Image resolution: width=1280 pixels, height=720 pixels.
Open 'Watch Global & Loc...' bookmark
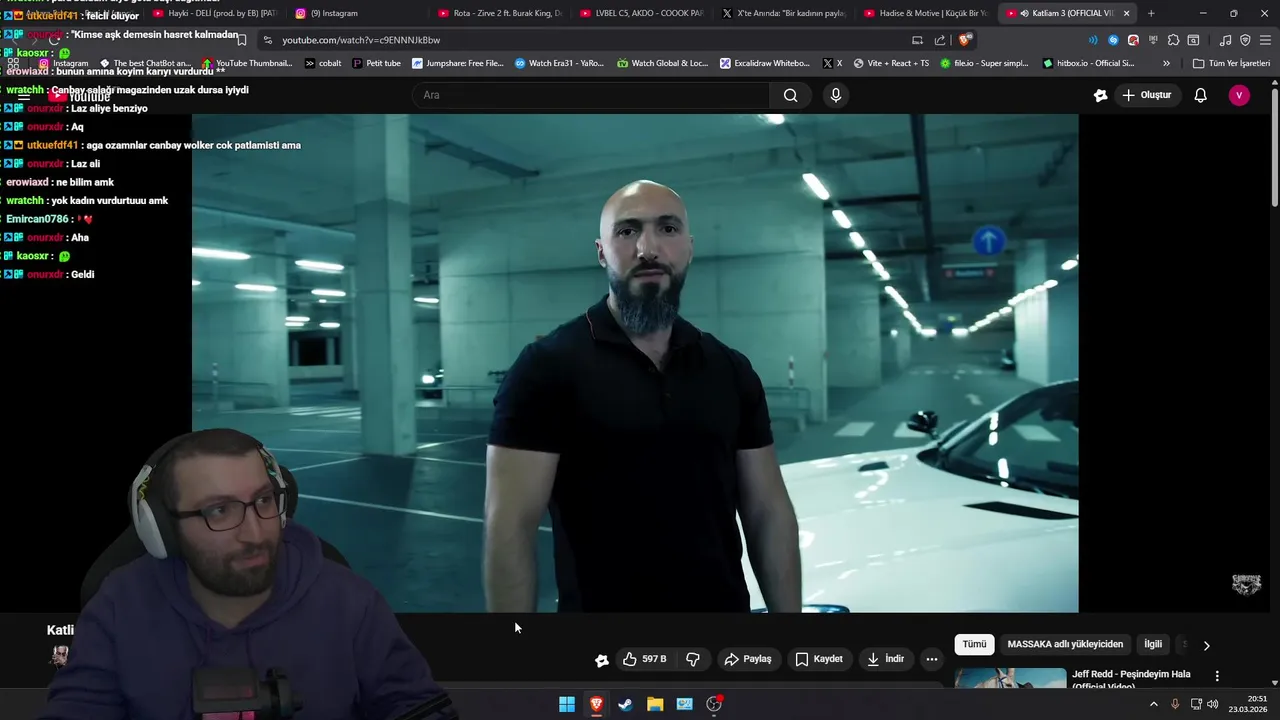(x=662, y=63)
